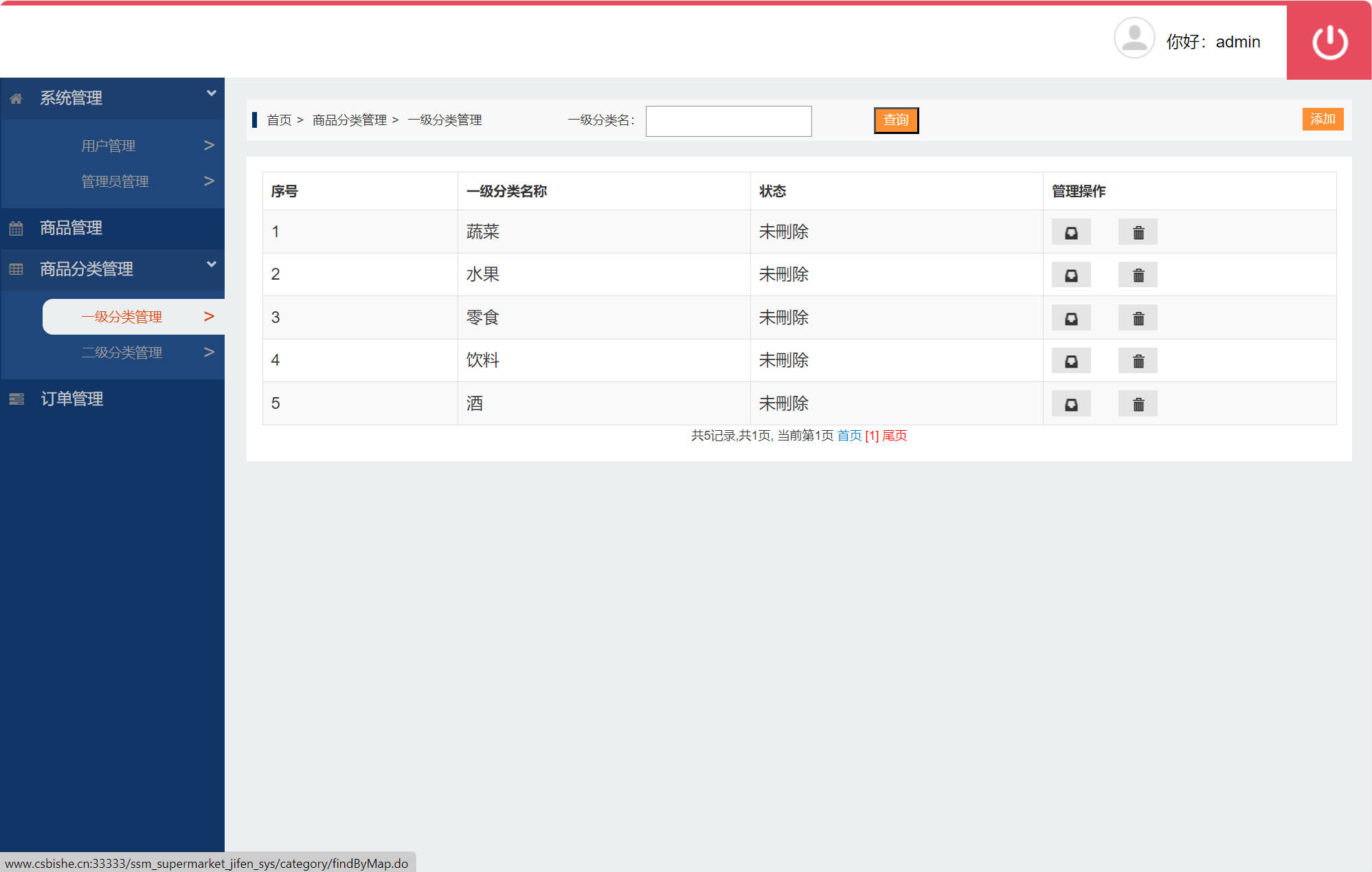Viewport: 1372px width, 872px height.
Task: Click the home icon beside 系统管理
Action: (x=16, y=98)
